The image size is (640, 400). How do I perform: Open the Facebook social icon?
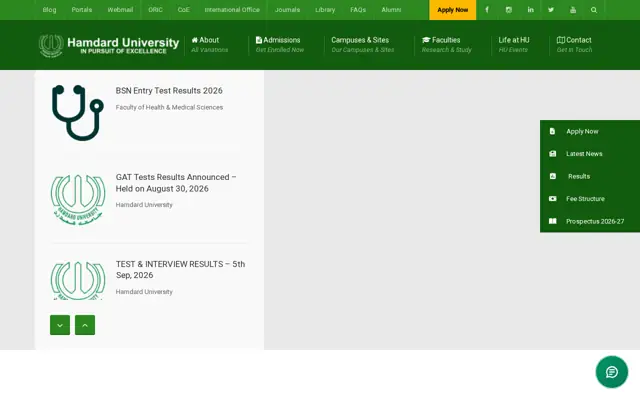click(487, 10)
